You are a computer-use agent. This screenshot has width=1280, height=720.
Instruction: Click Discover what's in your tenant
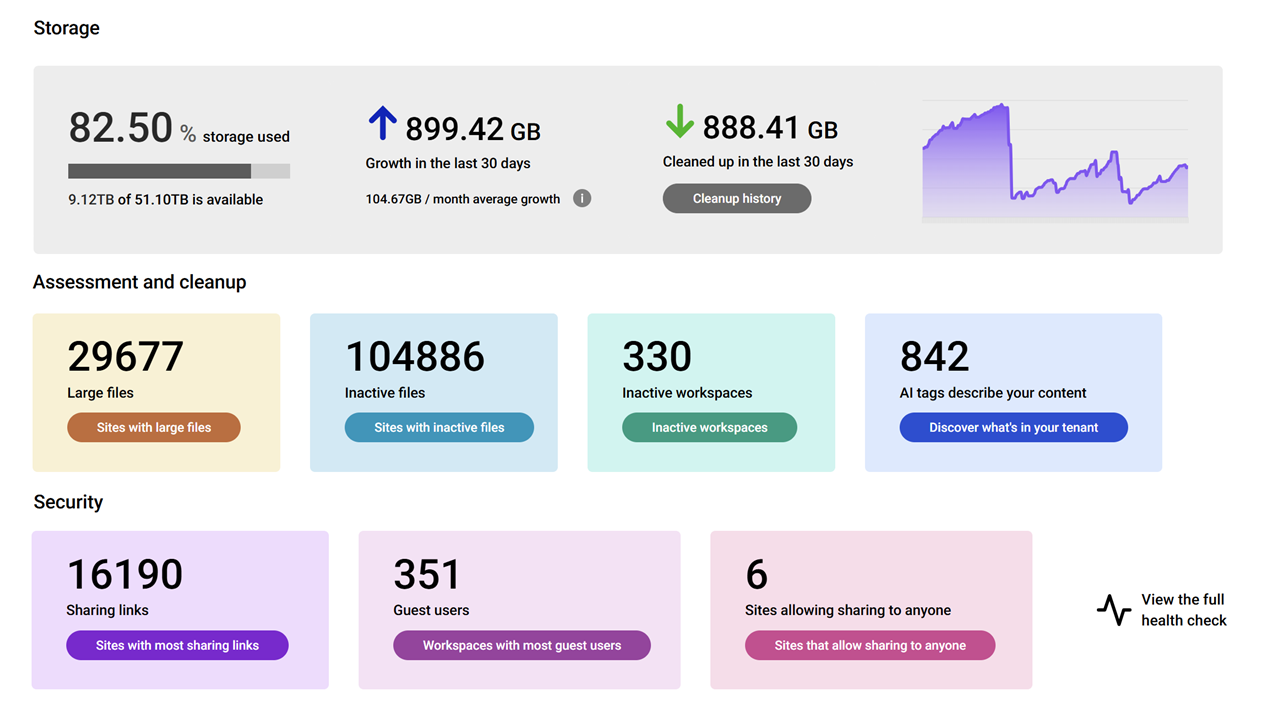(1013, 427)
